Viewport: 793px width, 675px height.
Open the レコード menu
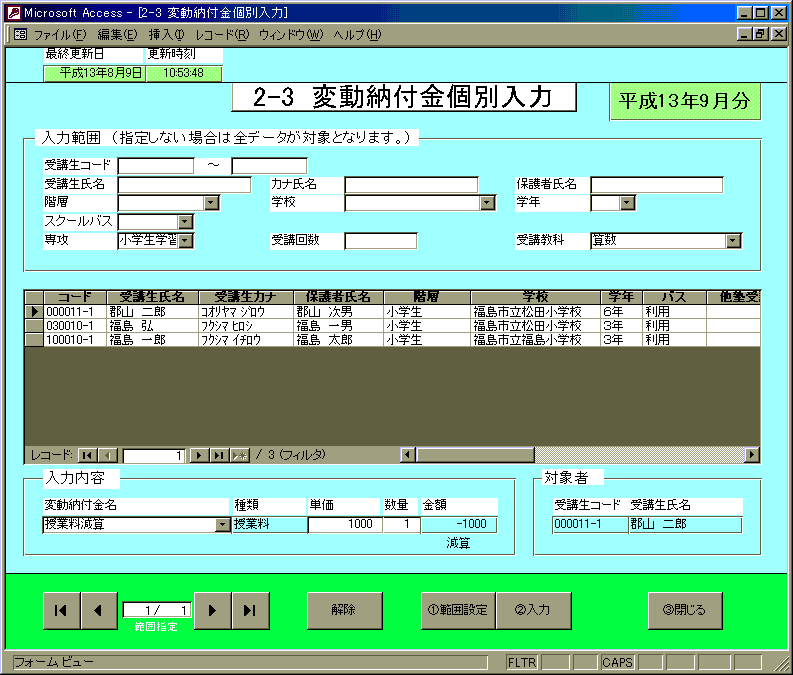pos(222,34)
